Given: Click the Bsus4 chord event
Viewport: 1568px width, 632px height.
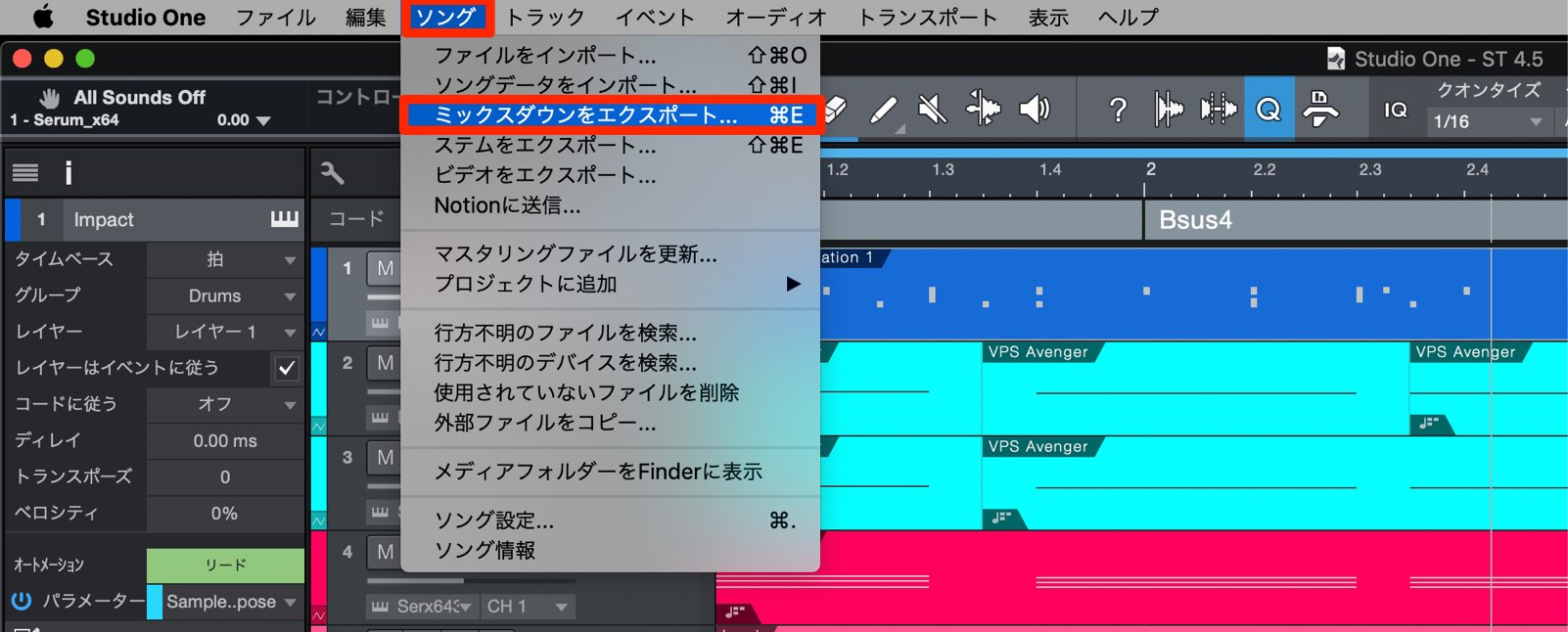Looking at the screenshot, I should point(1356,220).
